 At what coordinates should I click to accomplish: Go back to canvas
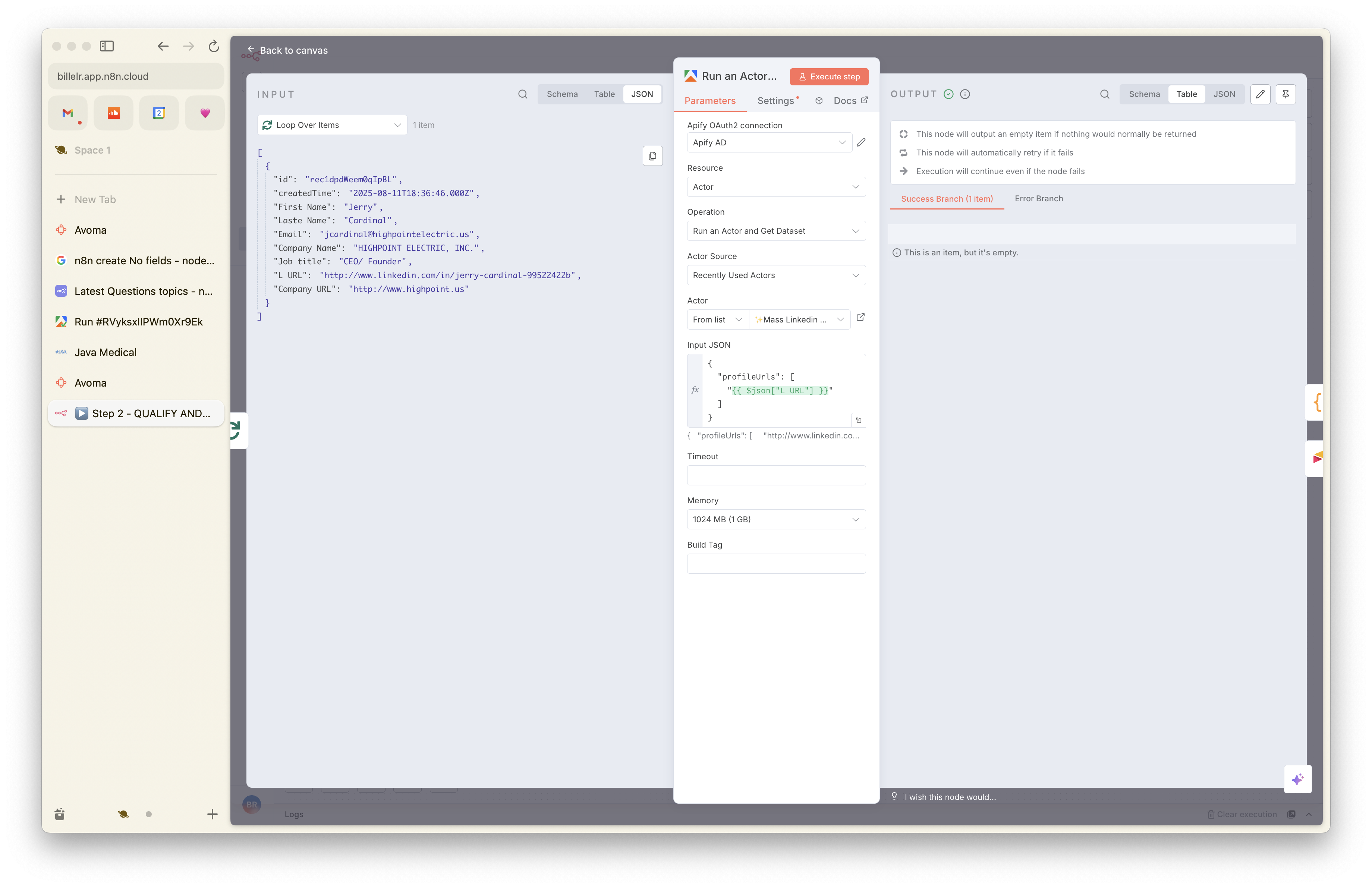[x=288, y=50]
